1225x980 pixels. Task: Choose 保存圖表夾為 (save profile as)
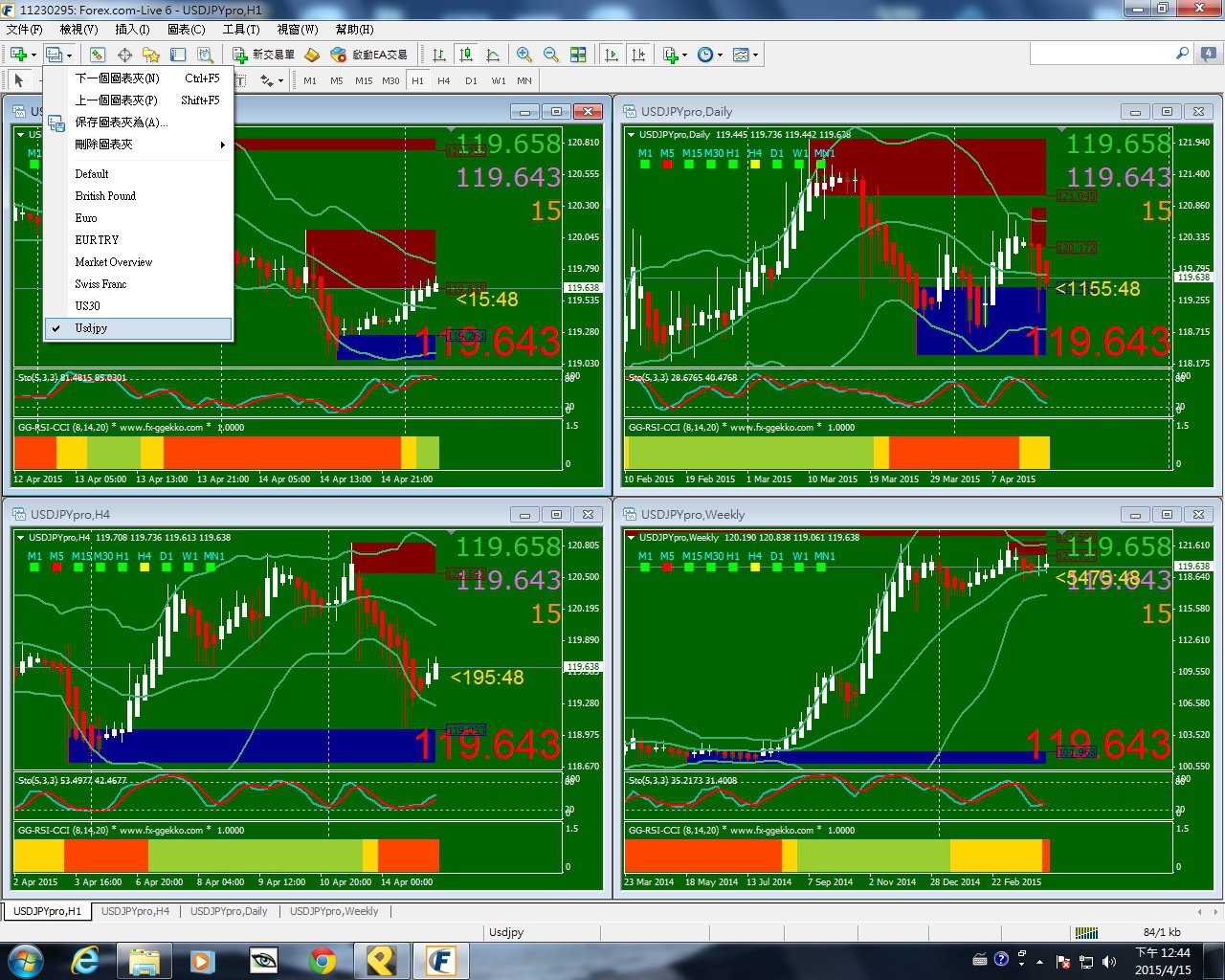point(139,122)
